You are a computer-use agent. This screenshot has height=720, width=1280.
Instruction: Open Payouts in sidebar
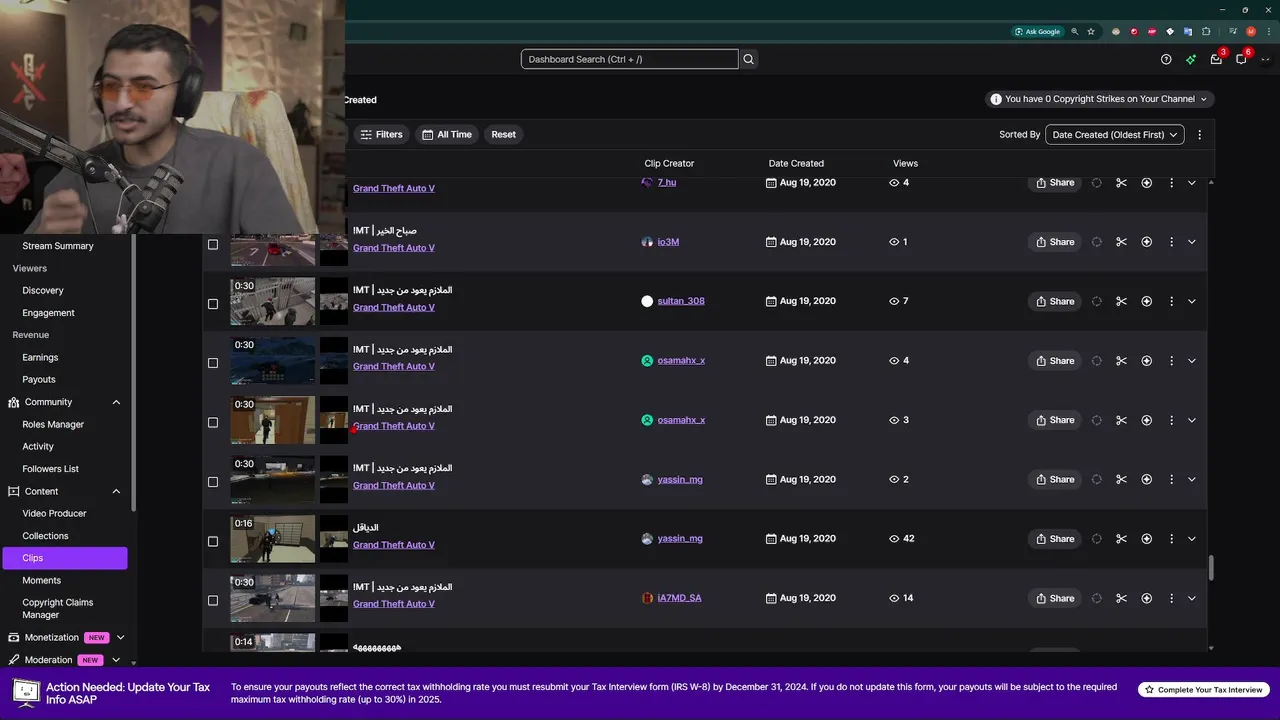tap(39, 379)
